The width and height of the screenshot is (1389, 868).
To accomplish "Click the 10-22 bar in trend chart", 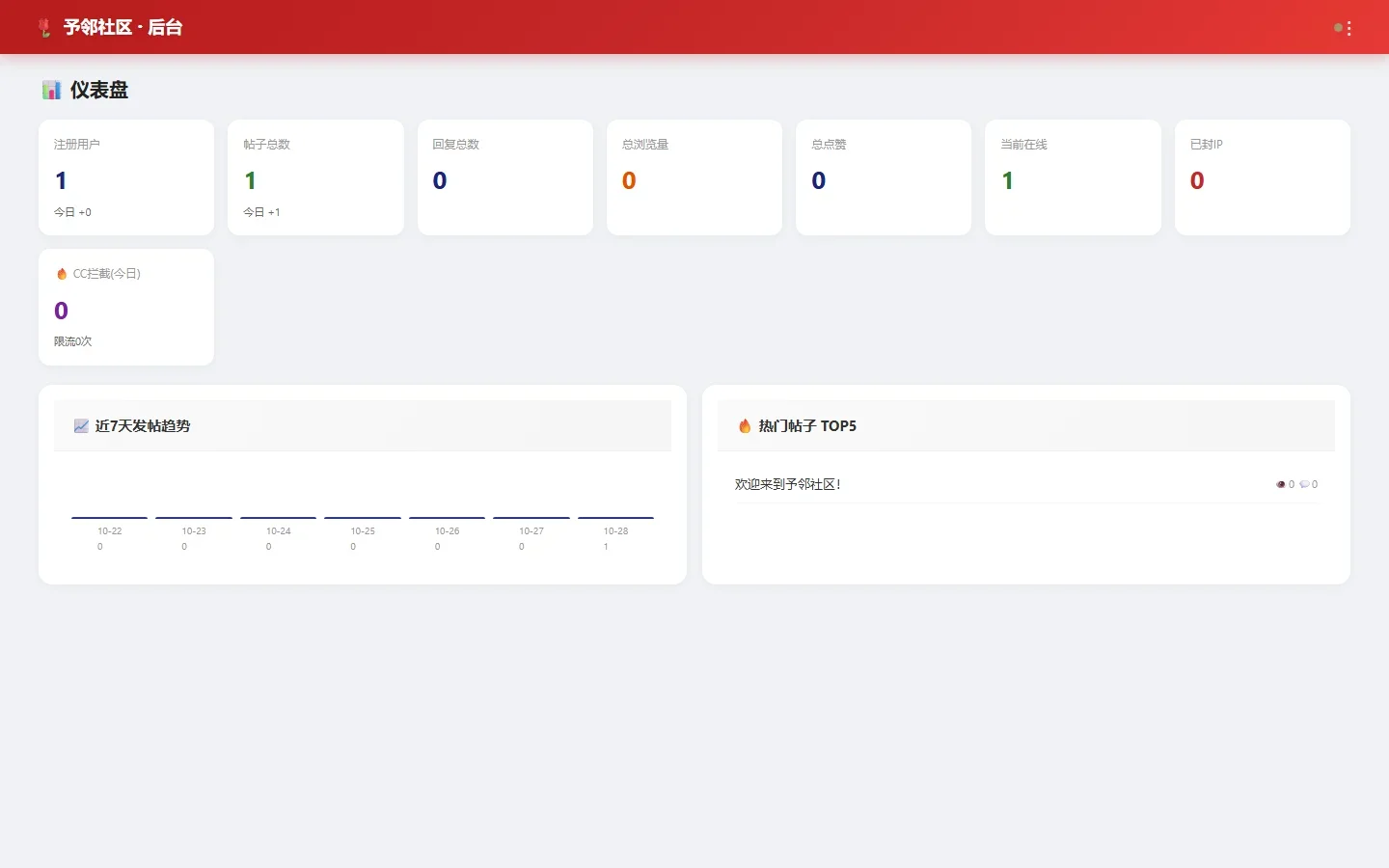I will (110, 518).
